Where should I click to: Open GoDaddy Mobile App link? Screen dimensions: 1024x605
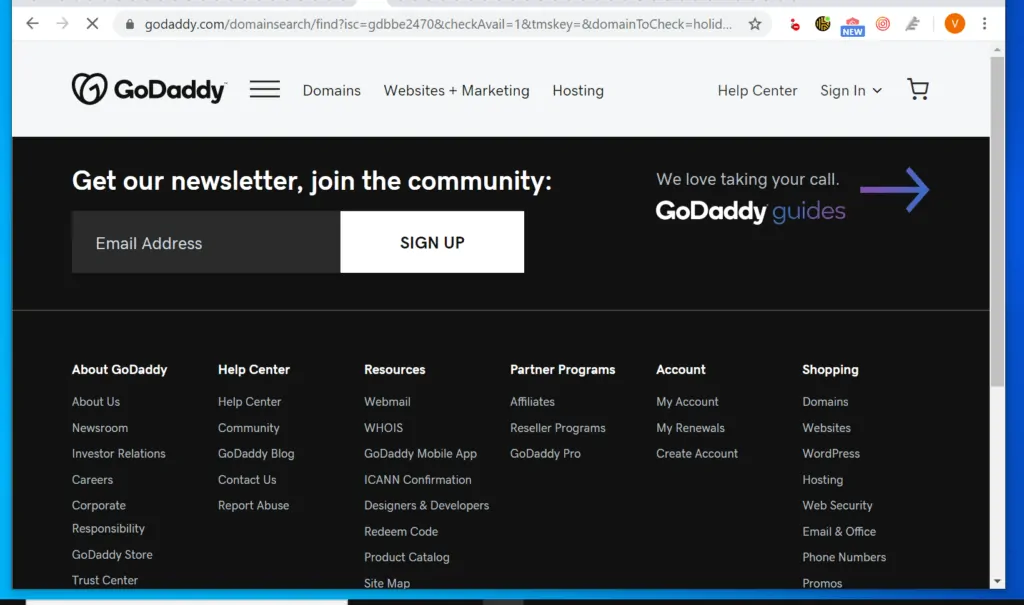click(421, 453)
